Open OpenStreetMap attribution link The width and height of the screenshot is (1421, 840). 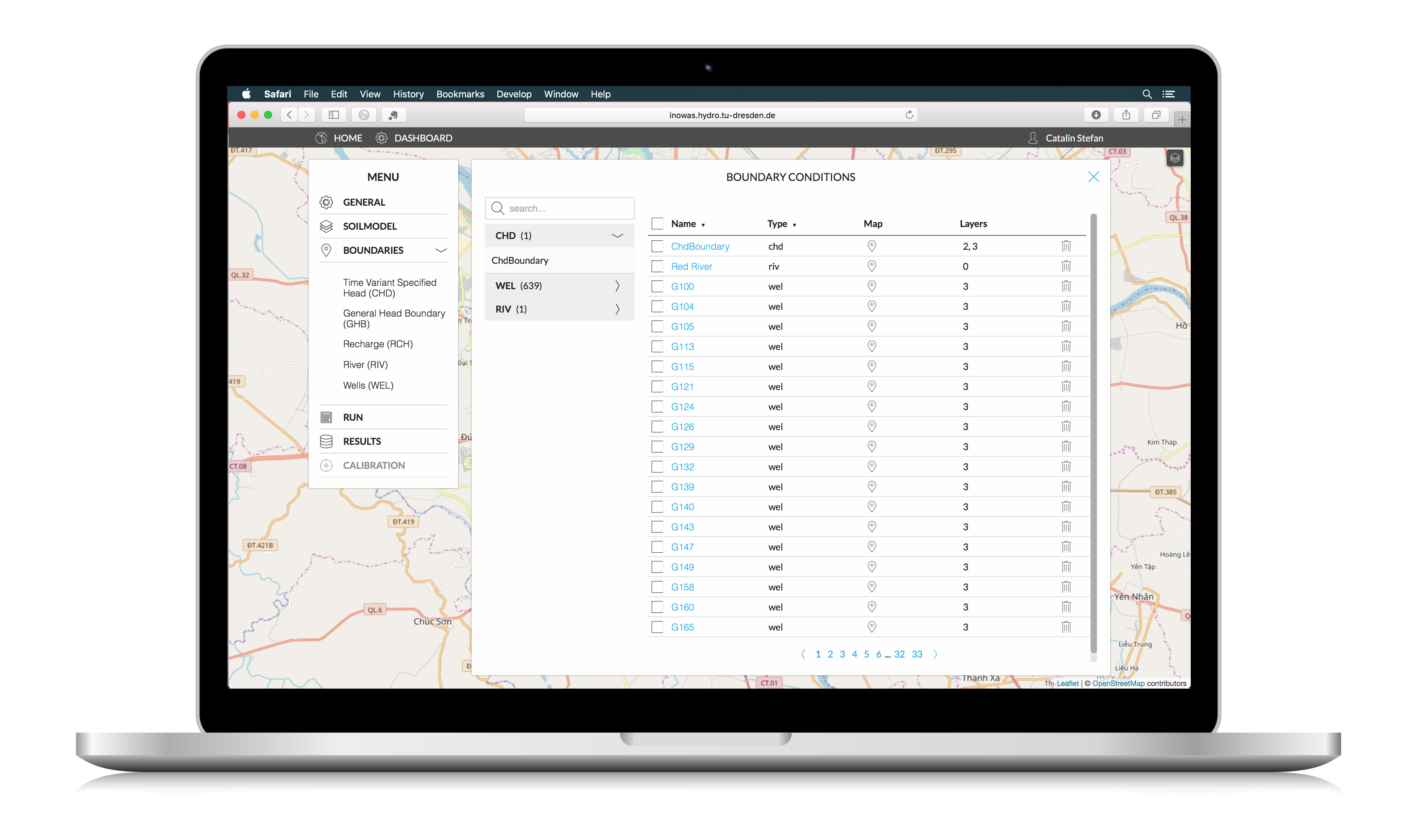[x=1118, y=683]
